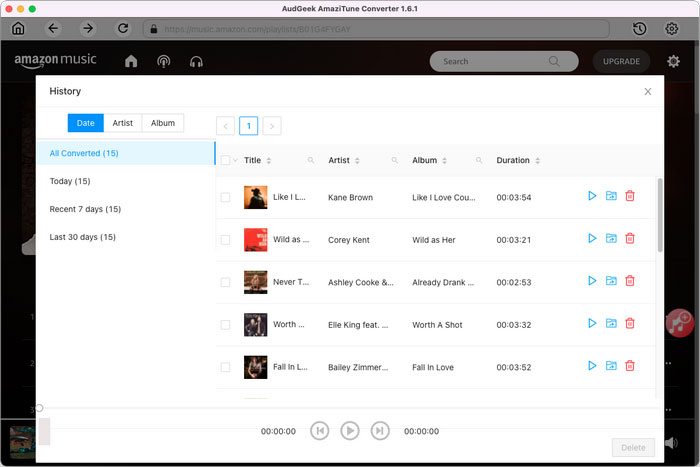Play the Wild as Her track
This screenshot has width=700, height=467.
[592, 238]
